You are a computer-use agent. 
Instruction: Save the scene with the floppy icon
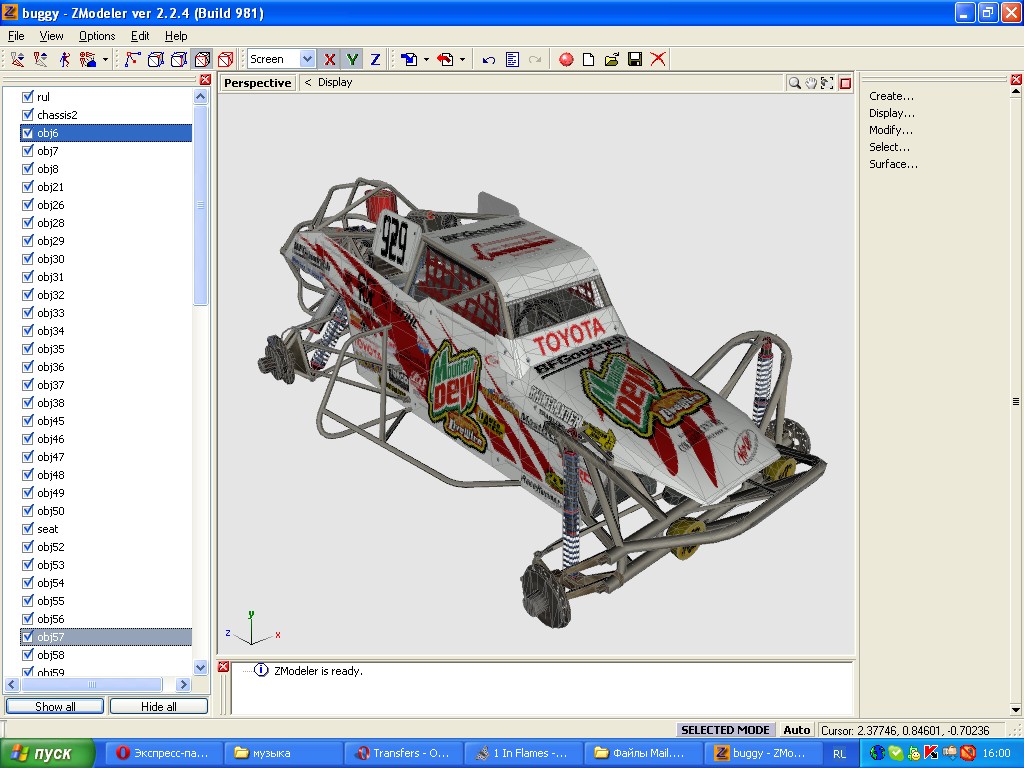(x=635, y=59)
